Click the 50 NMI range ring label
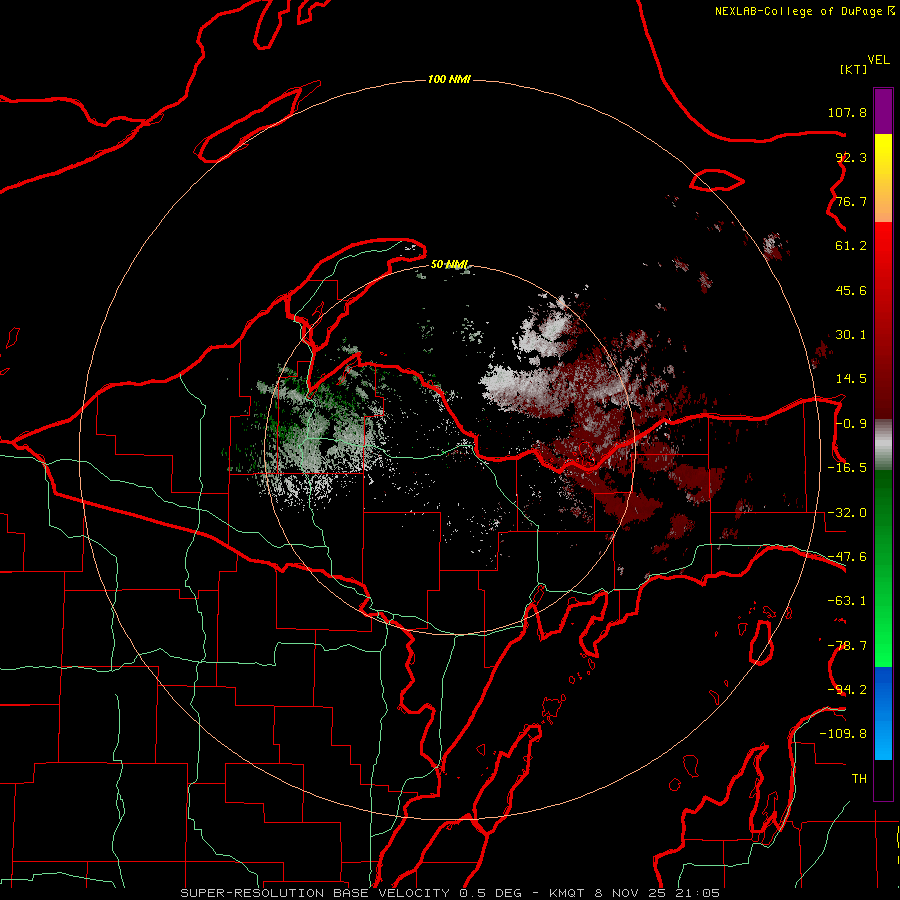The width and height of the screenshot is (900, 900). [449, 264]
